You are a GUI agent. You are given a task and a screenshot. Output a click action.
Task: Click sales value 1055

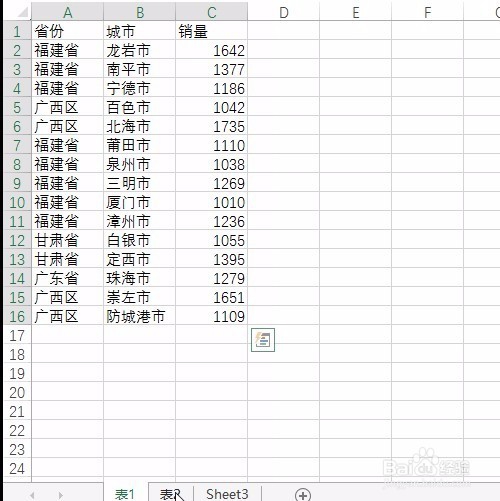point(212,240)
